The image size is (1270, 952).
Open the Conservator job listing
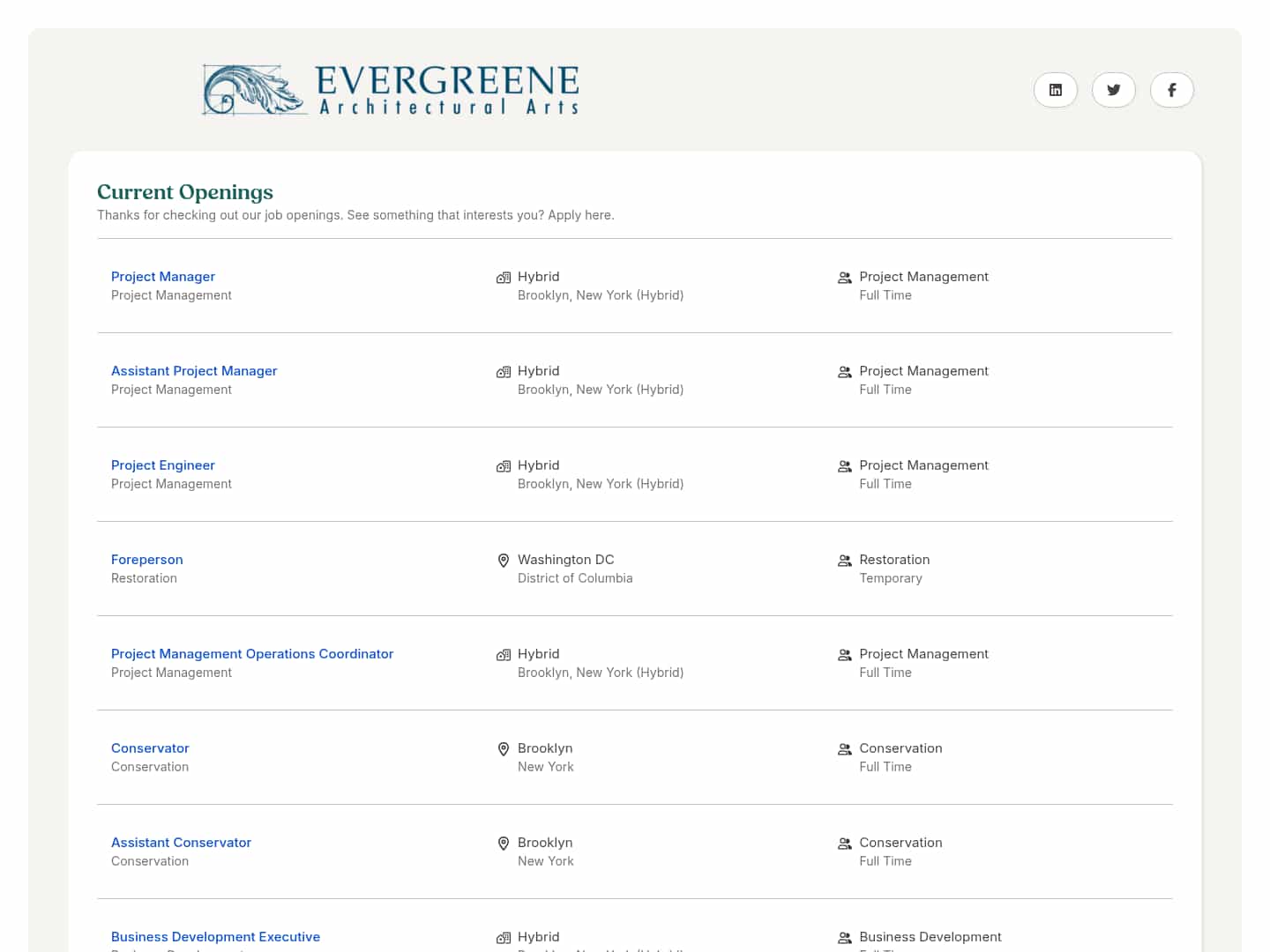click(150, 747)
